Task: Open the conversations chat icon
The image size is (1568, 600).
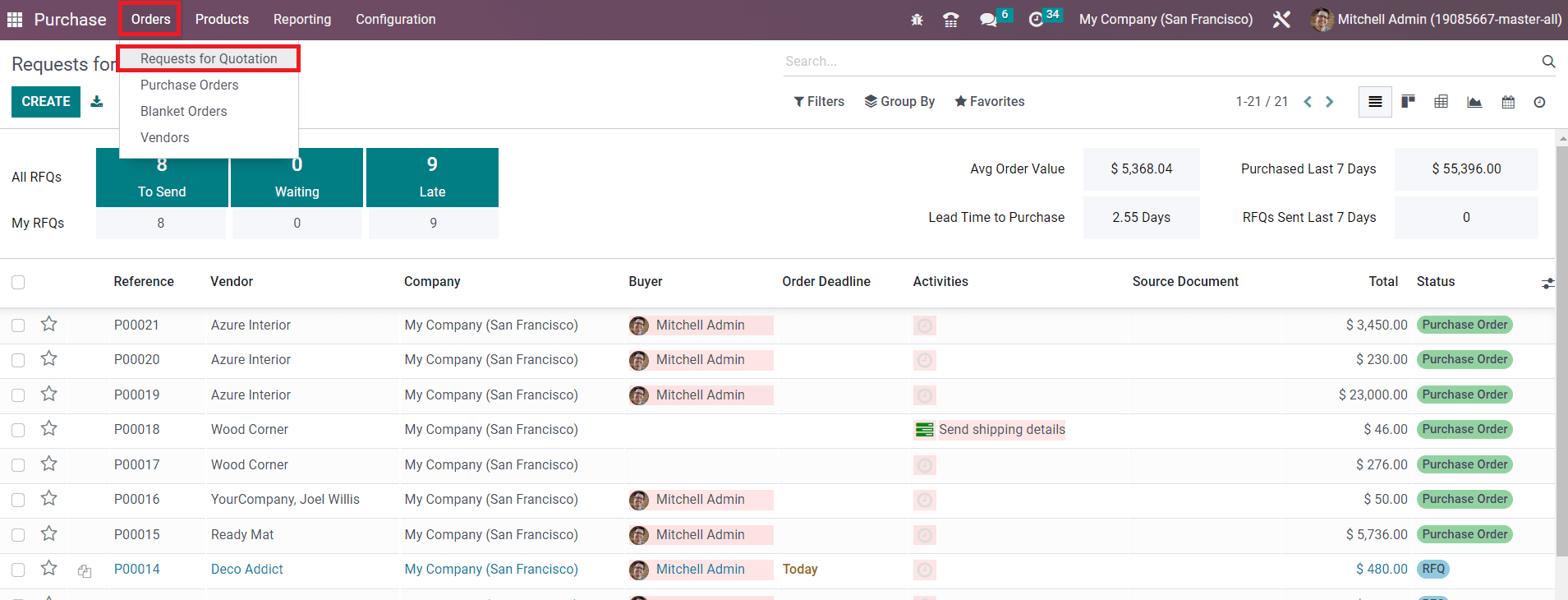Action: 988,20
